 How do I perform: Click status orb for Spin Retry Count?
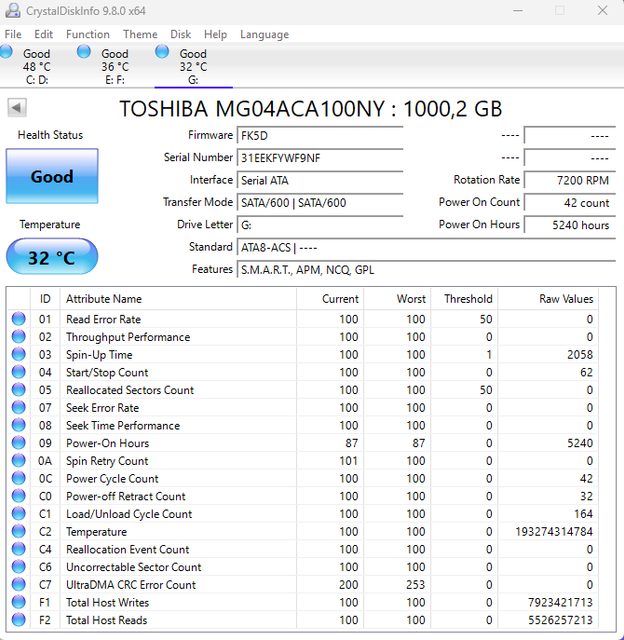point(18,461)
